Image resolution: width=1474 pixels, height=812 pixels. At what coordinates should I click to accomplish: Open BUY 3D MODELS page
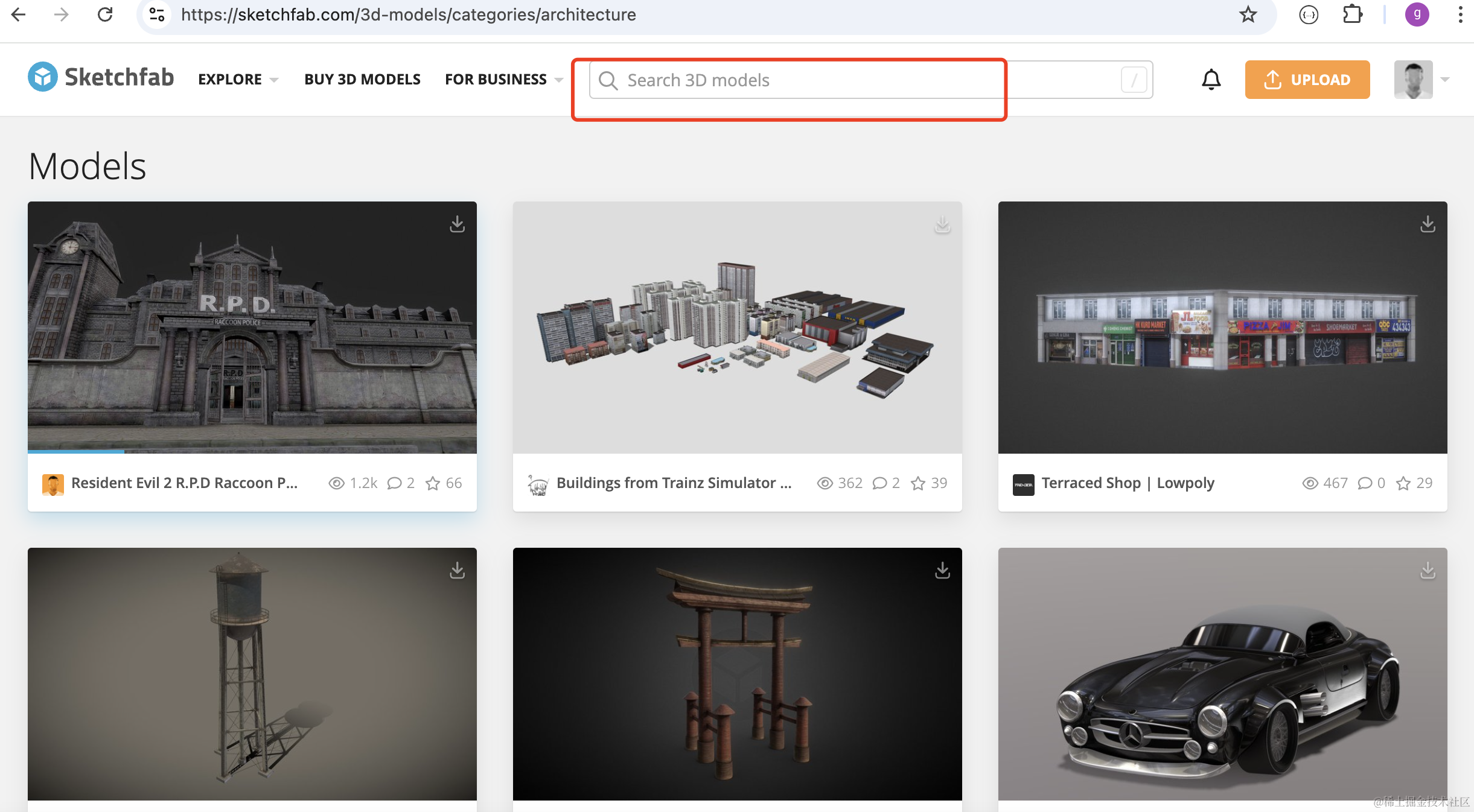point(362,80)
